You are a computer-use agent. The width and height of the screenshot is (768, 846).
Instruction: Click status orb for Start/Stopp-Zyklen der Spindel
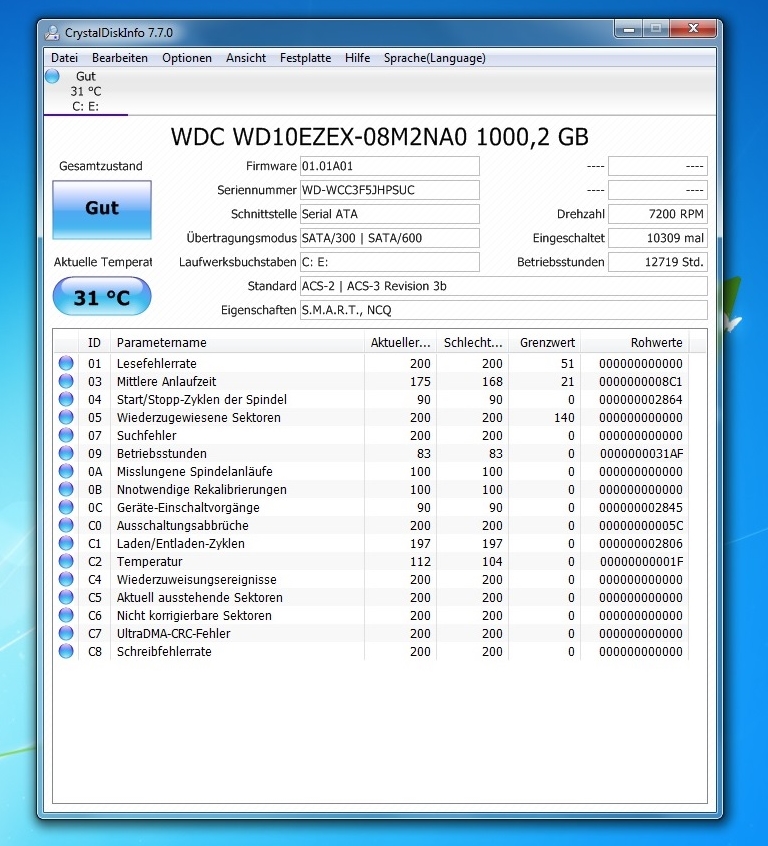click(x=66, y=399)
